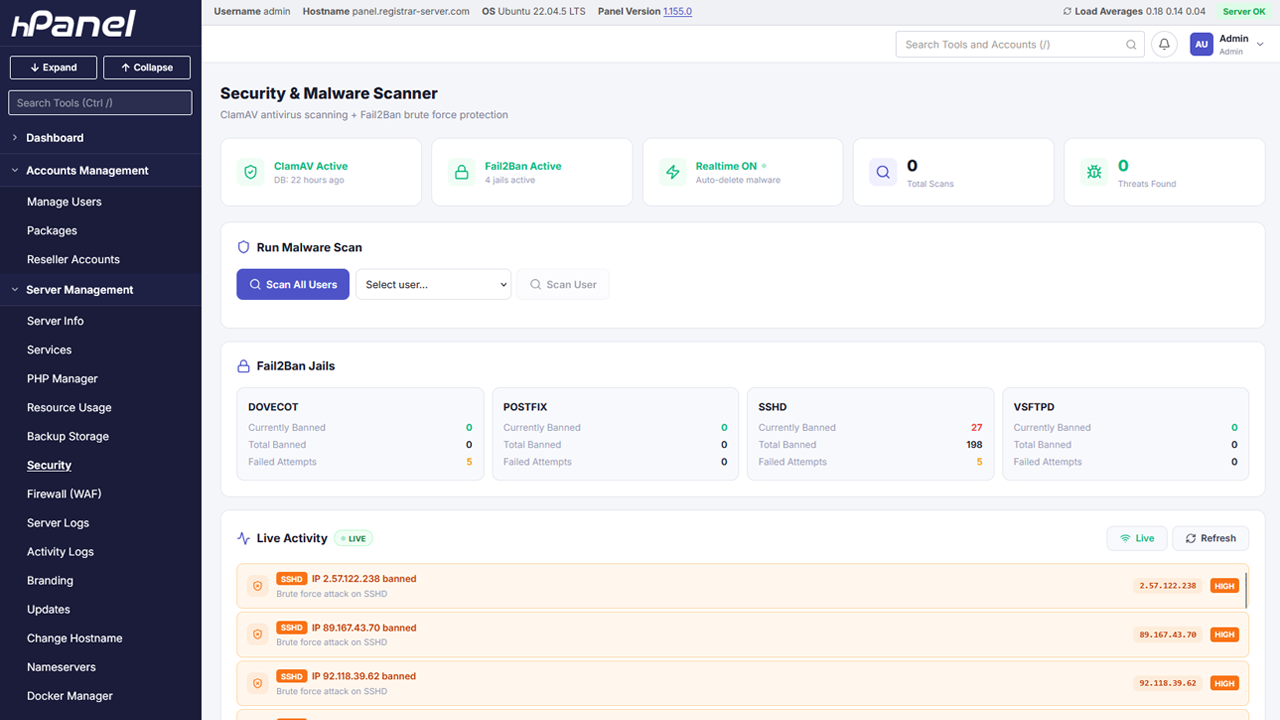
Task: Open the Branding page
Action: [x=50, y=581]
